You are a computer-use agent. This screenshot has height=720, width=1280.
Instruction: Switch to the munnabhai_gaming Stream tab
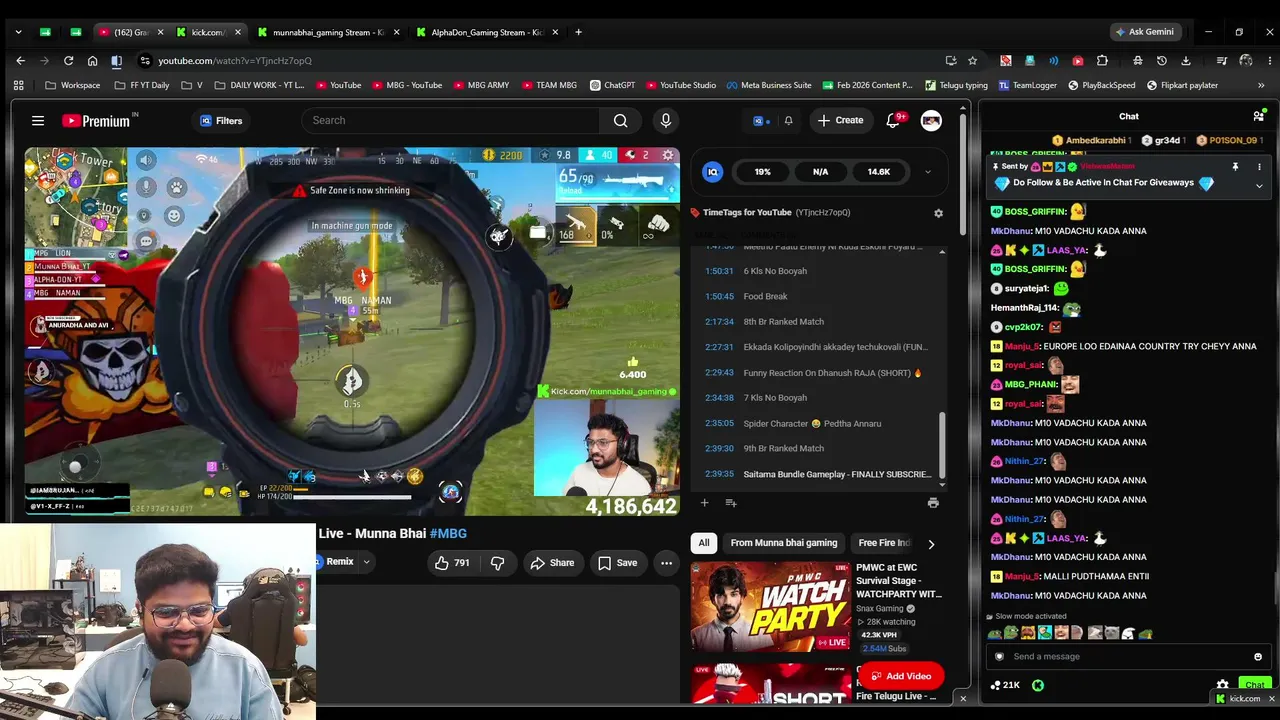point(329,32)
